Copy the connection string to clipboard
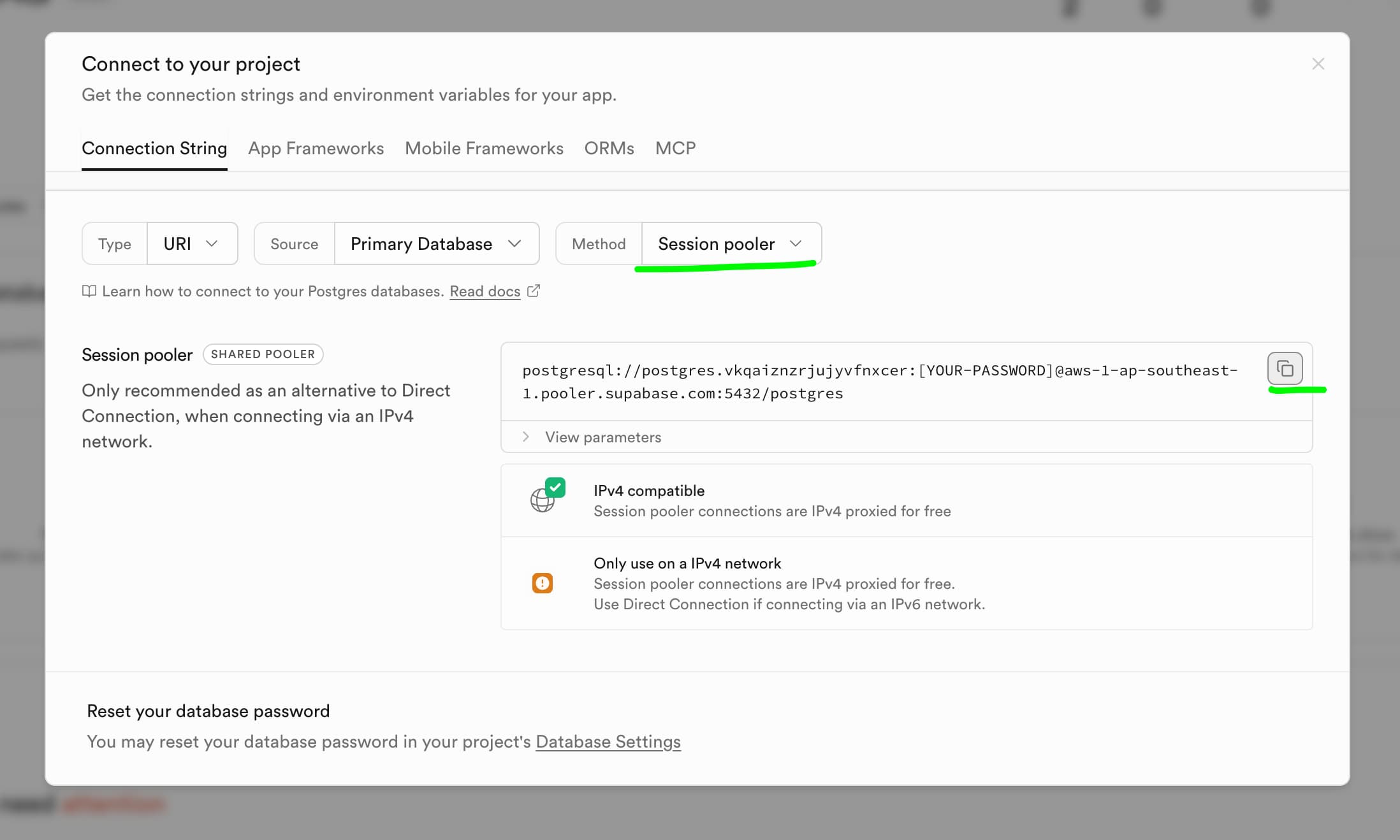 [1284, 368]
